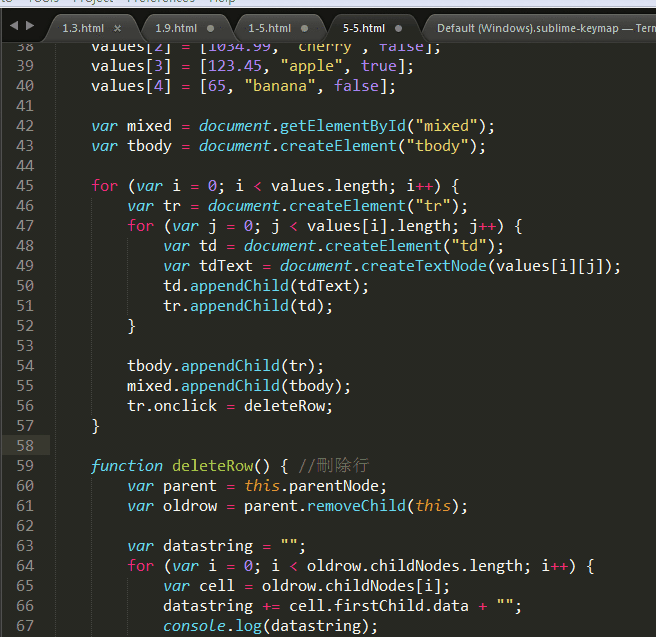Click gutter on blank line 58
Screen dimensions: 656x637
point(25,446)
